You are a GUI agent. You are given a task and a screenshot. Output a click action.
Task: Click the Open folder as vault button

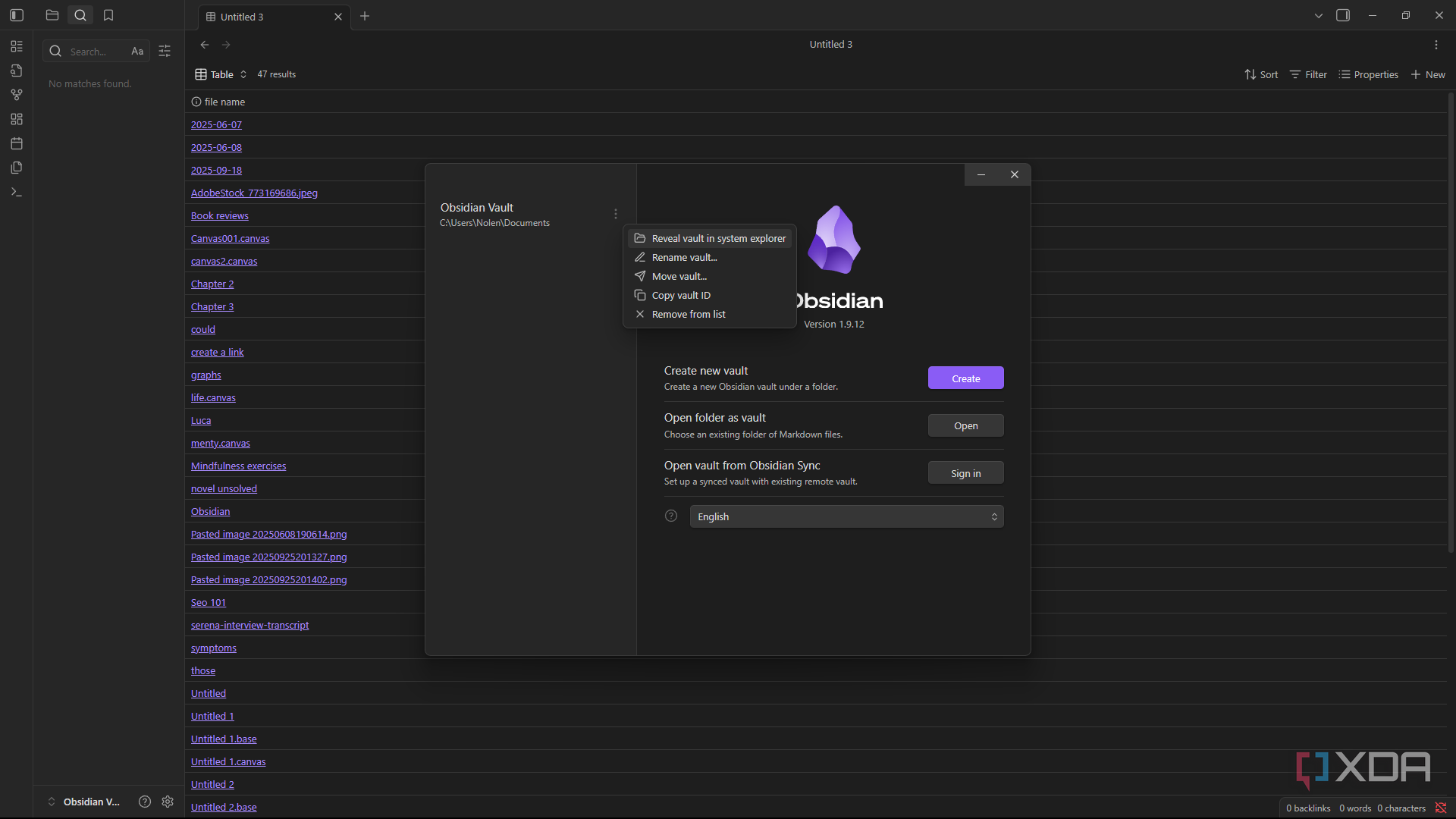tap(965, 425)
